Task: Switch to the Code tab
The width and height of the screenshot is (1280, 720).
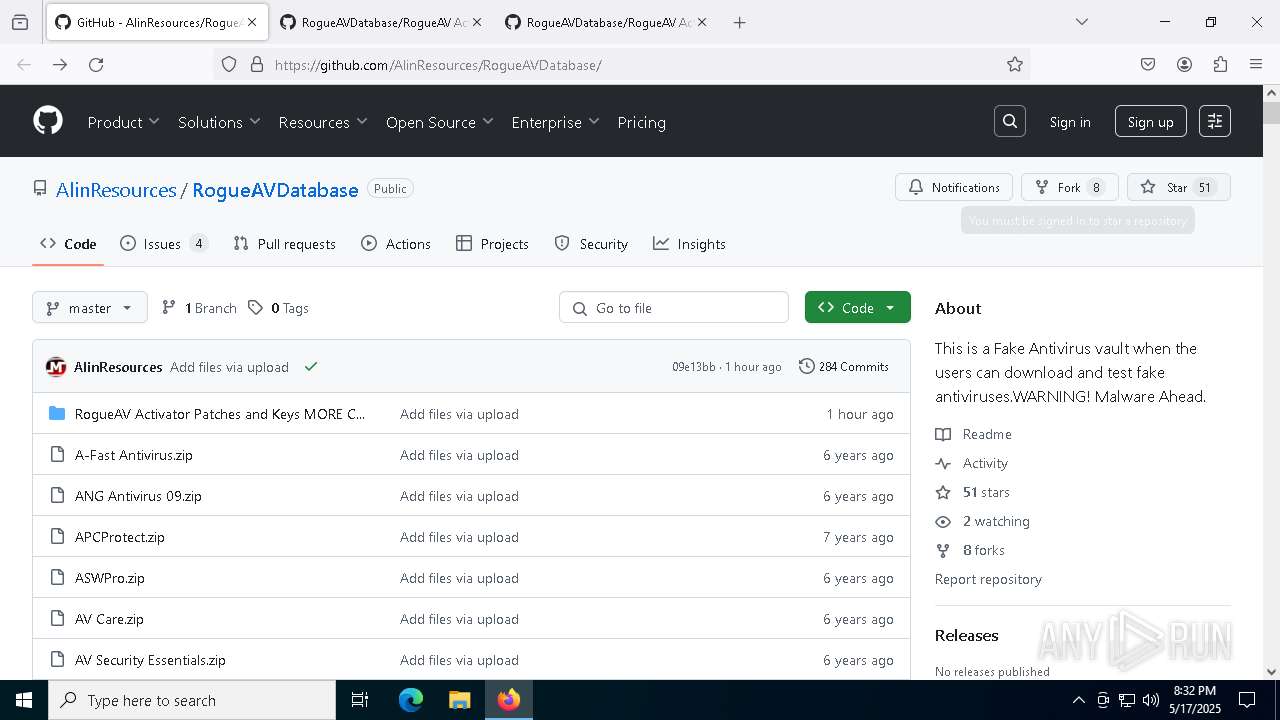Action: tap(68, 244)
